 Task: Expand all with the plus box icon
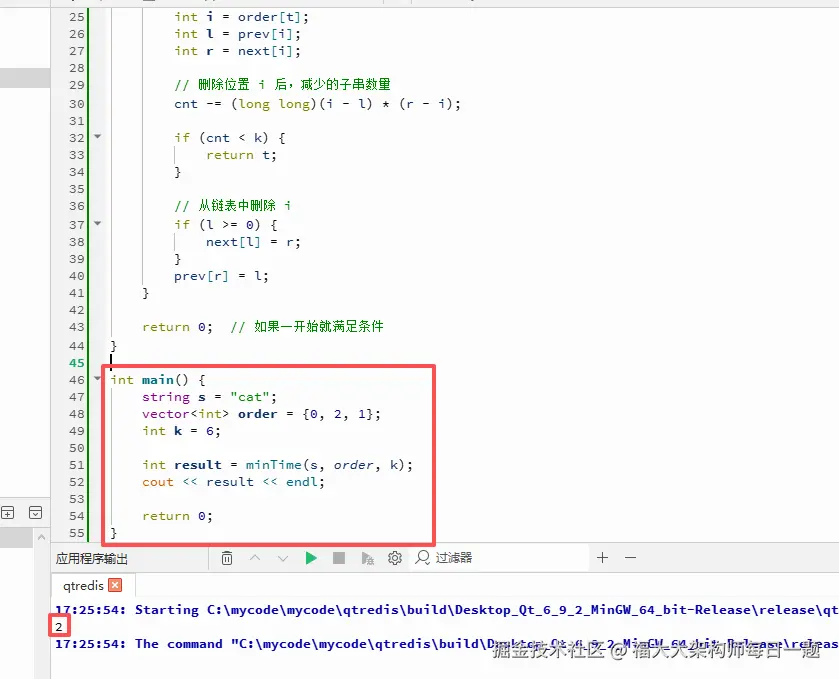click(7, 513)
